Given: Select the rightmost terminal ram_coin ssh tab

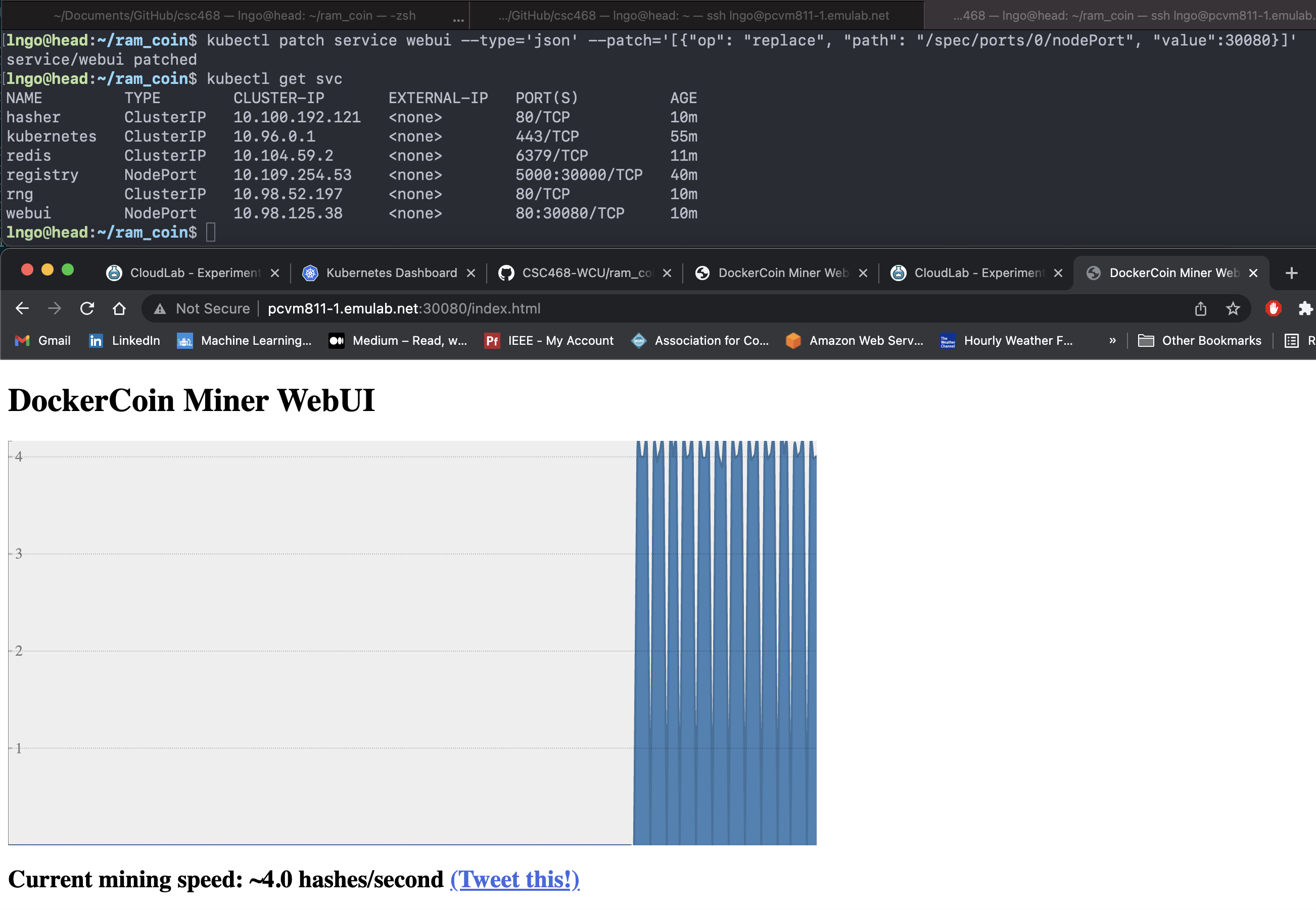Looking at the screenshot, I should pos(1121,15).
